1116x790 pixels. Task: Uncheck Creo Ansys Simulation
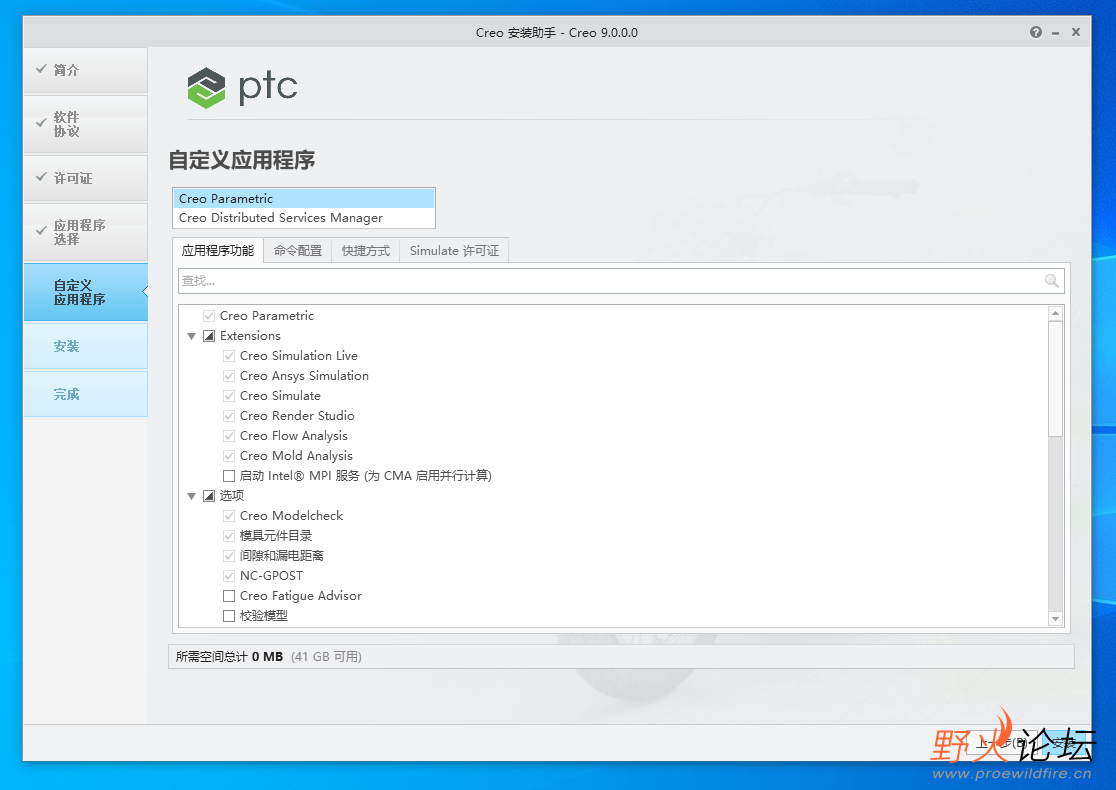[229, 375]
